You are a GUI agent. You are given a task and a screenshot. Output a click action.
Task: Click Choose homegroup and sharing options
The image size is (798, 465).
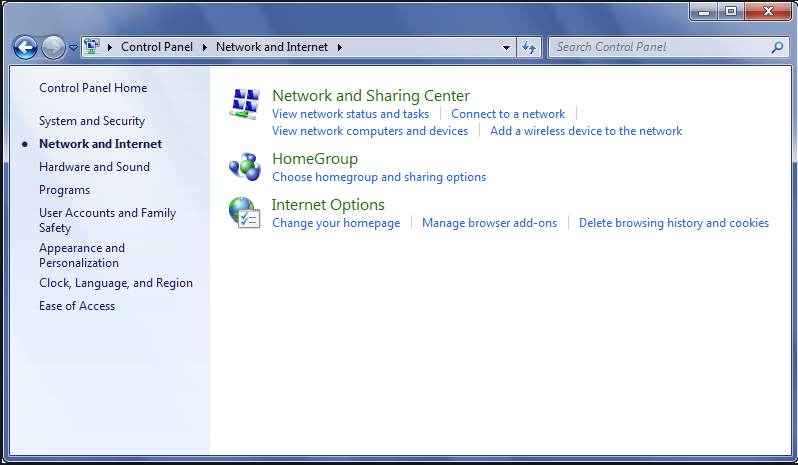379,177
